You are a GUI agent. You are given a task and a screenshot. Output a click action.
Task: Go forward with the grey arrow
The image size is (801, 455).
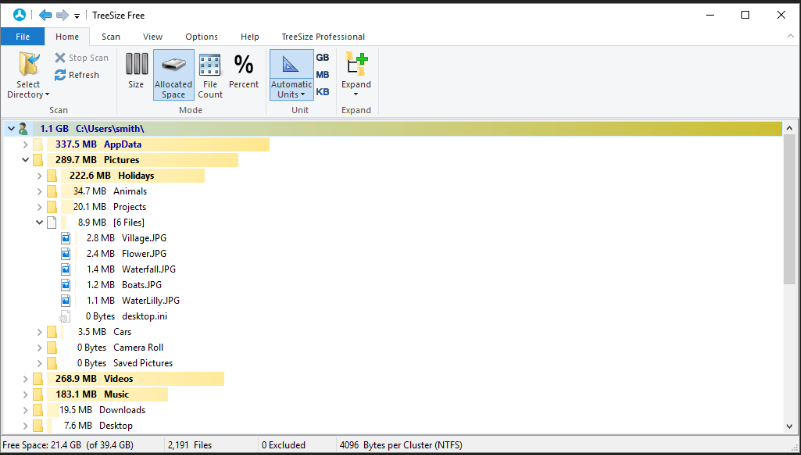62,15
